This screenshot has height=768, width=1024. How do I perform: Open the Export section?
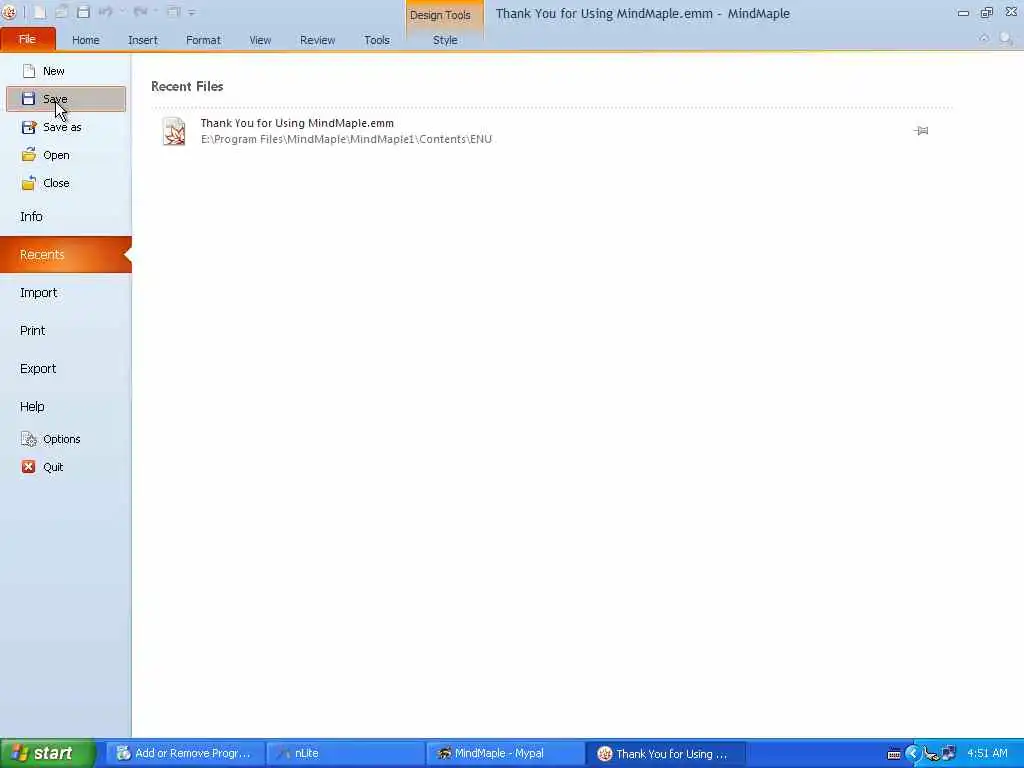tap(65, 368)
